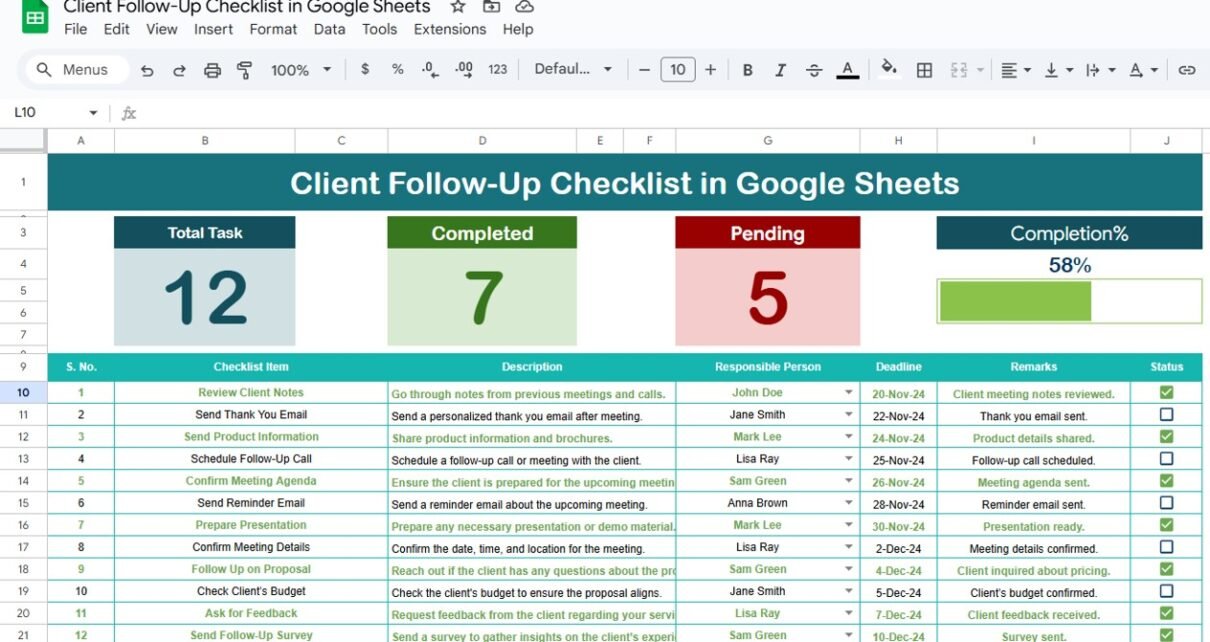
Task: Format cells as currency
Action: point(365,70)
